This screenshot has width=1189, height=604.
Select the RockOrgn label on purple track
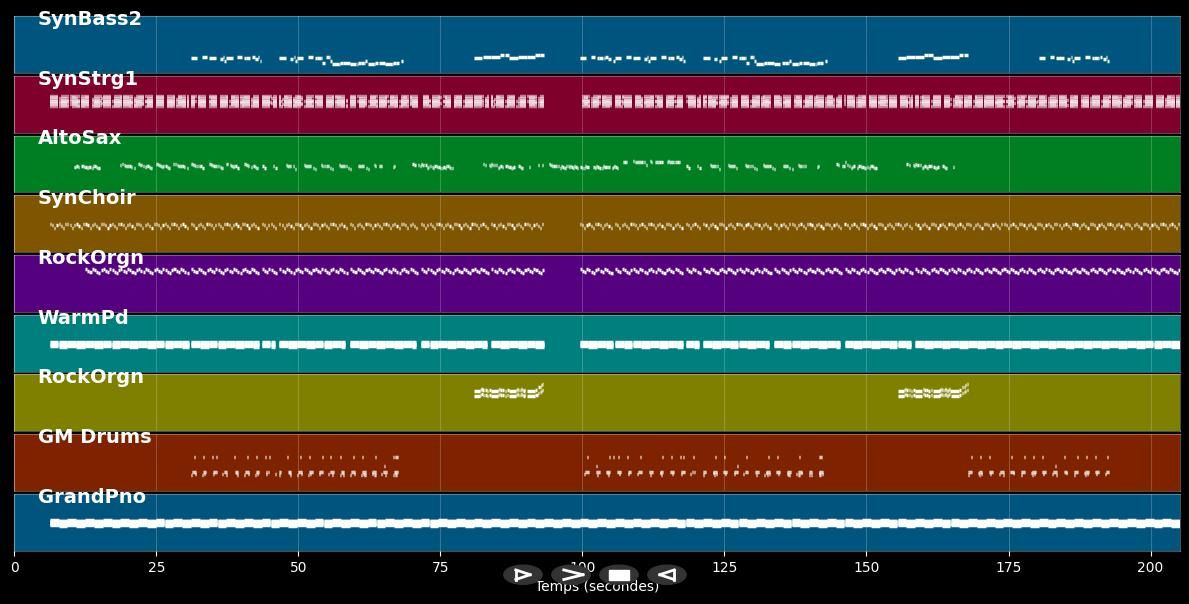click(90, 258)
